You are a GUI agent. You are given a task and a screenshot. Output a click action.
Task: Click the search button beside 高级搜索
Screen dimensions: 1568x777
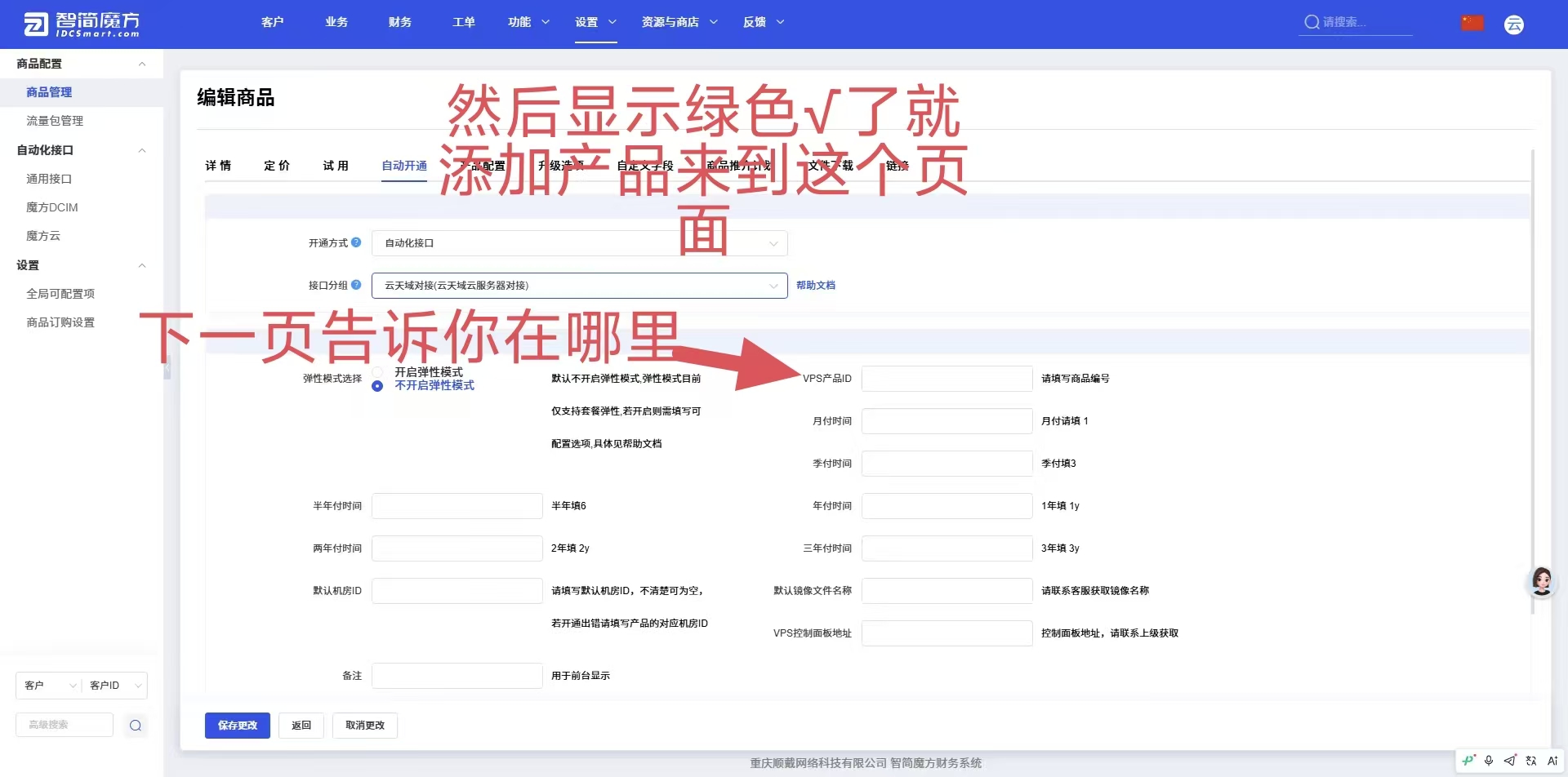[136, 725]
